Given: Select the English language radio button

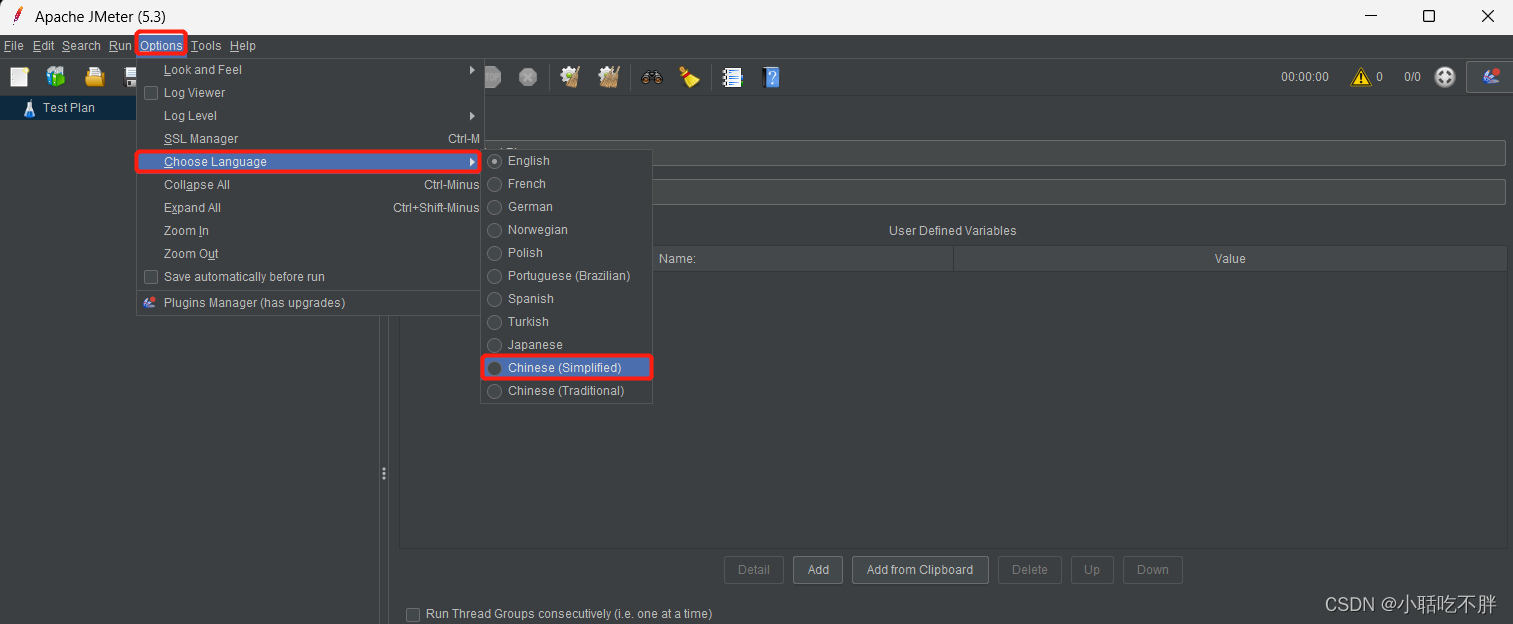Looking at the screenshot, I should coord(494,161).
